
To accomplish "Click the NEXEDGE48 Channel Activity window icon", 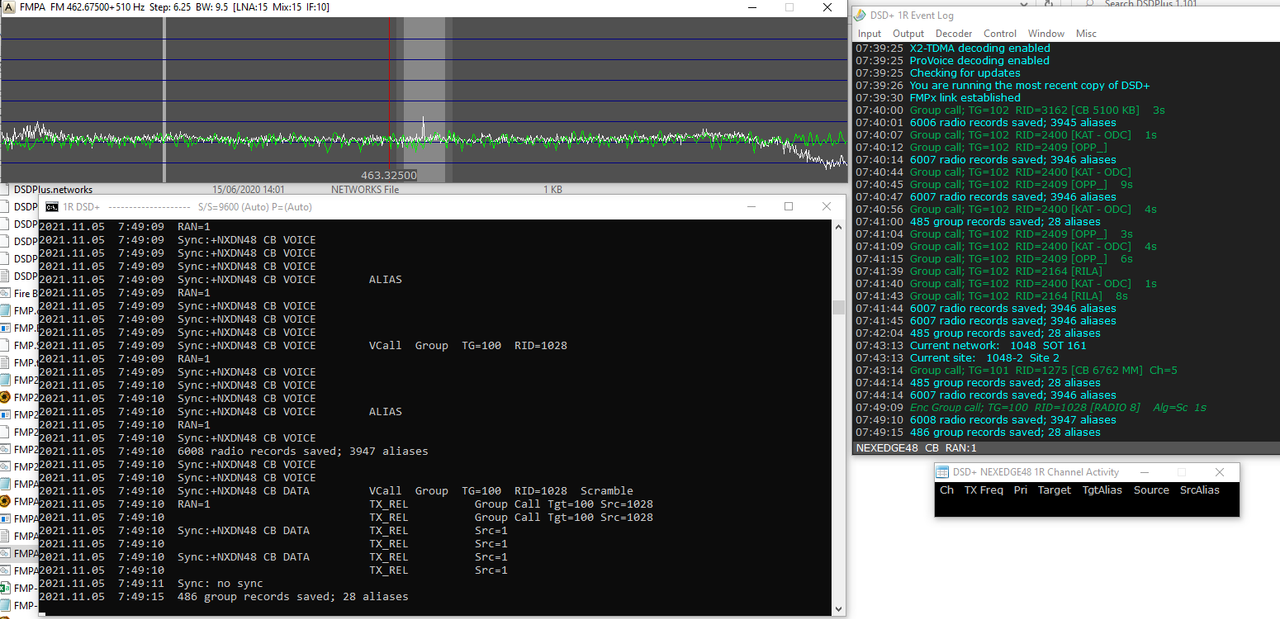I will click(942, 472).
